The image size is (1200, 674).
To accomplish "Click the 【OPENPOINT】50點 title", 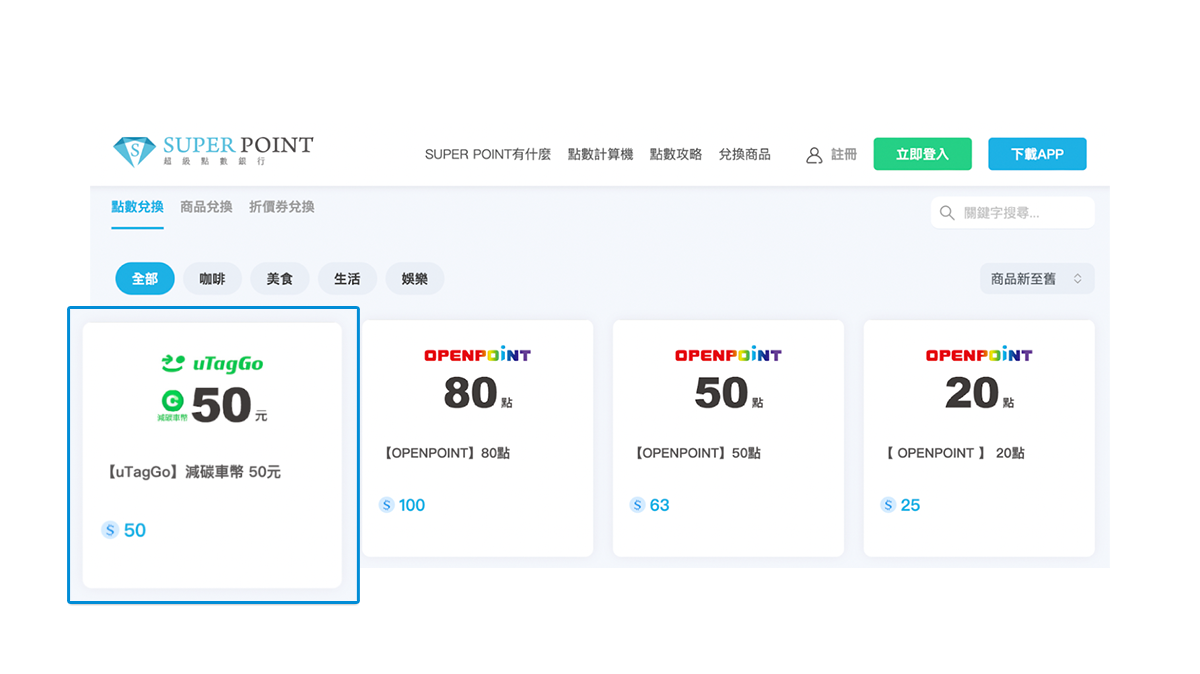I will tap(697, 453).
